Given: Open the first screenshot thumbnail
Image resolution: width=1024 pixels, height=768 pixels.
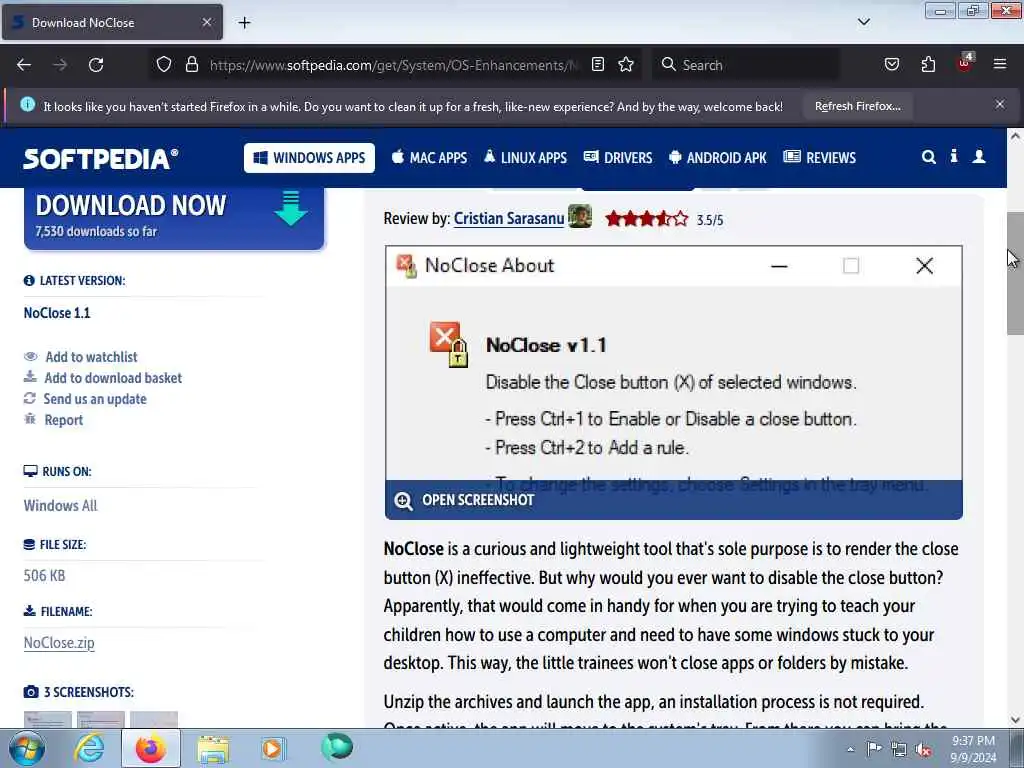Looking at the screenshot, I should point(48,720).
